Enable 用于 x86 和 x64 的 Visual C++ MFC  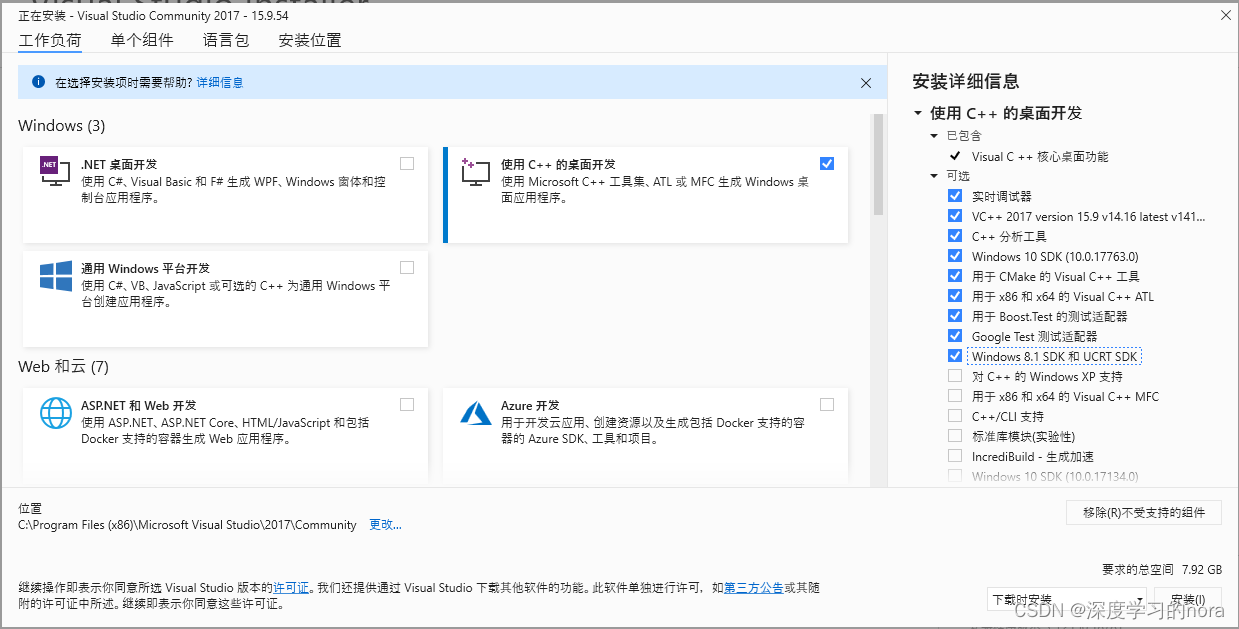(x=954, y=395)
